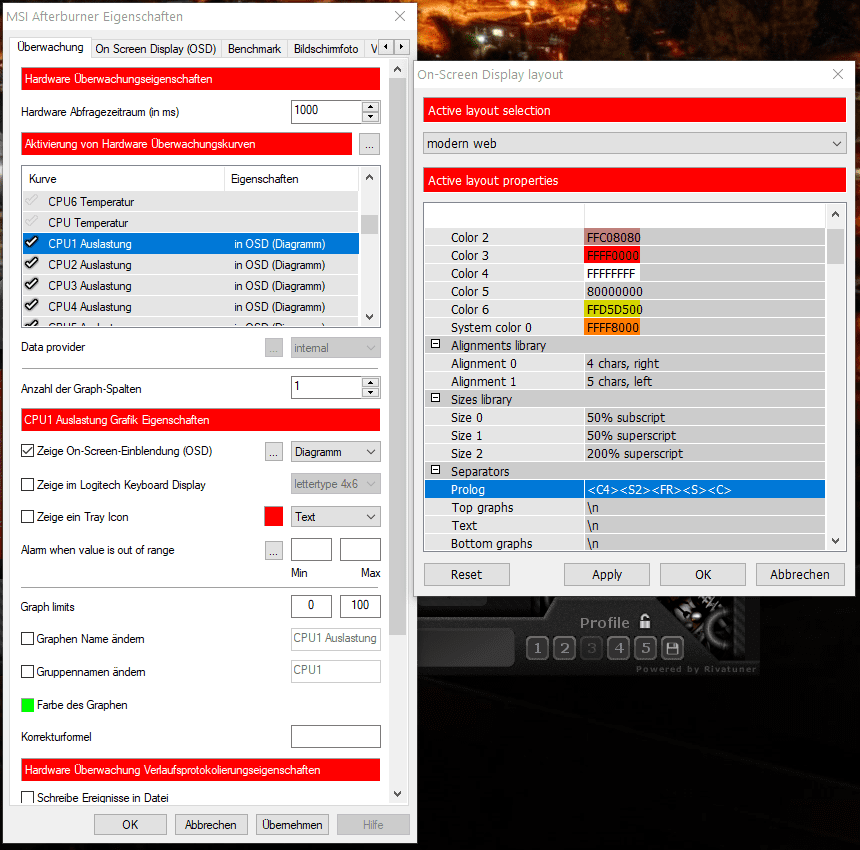The image size is (860, 850).
Task: Click Abbrechen in Afterburner Eigenschaften window
Action: [211, 825]
